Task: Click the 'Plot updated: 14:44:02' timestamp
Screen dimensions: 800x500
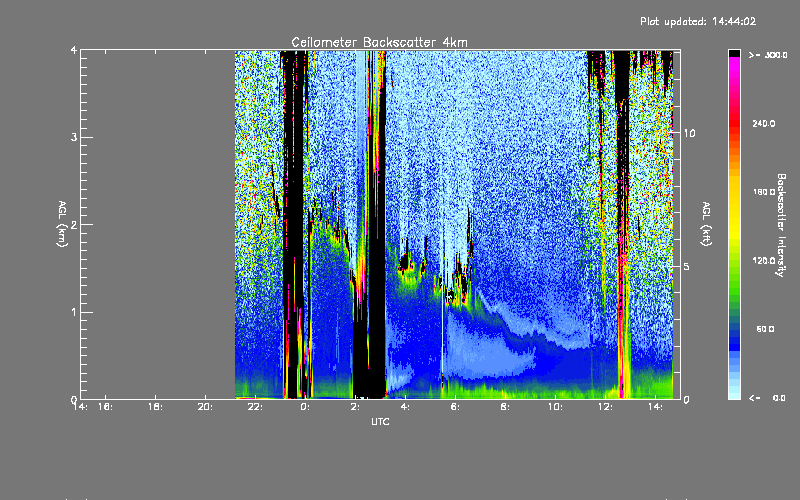Action: (x=698, y=21)
